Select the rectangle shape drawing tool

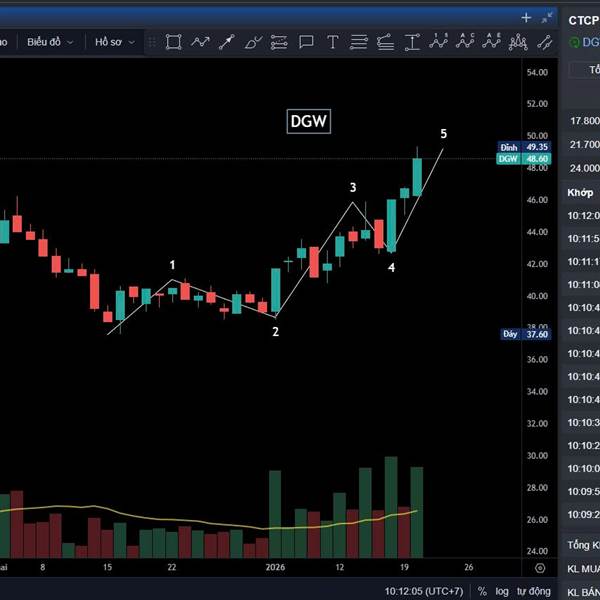(173, 42)
